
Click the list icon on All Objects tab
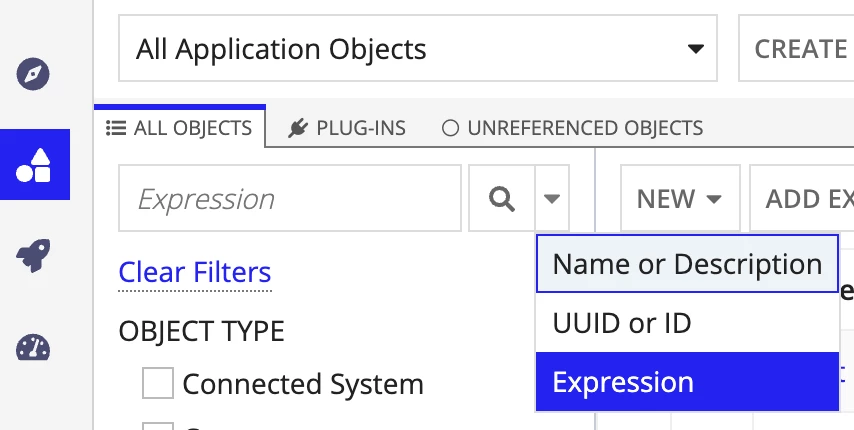tap(116, 128)
